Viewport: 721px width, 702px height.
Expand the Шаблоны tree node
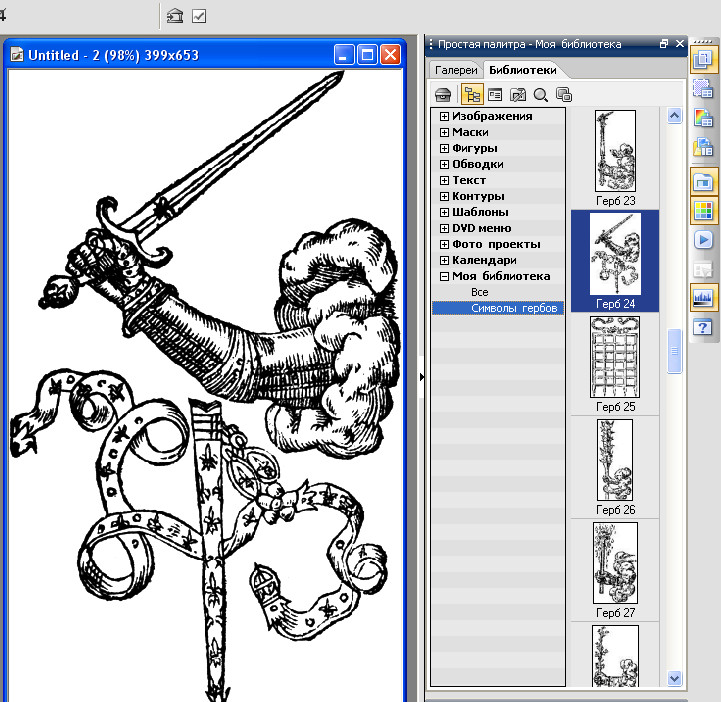tap(444, 212)
